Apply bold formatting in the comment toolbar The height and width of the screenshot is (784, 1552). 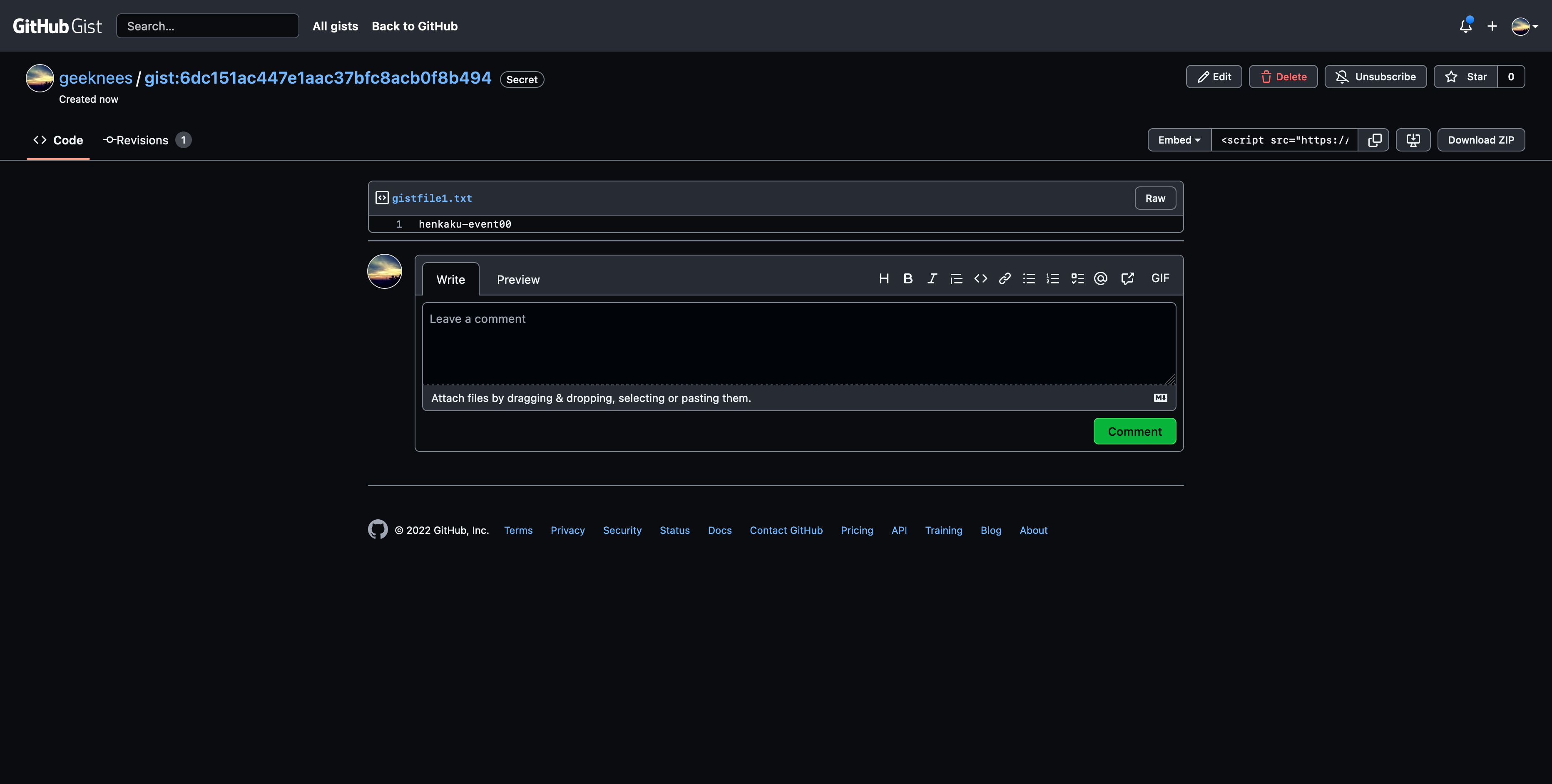coord(908,278)
